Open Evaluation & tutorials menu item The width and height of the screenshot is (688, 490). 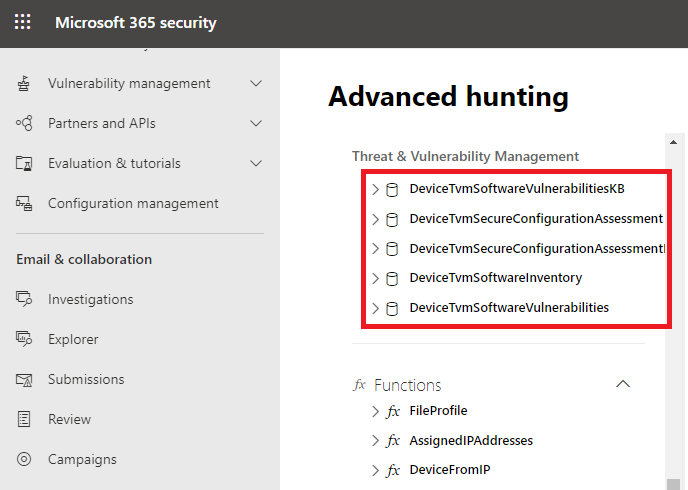tap(114, 163)
